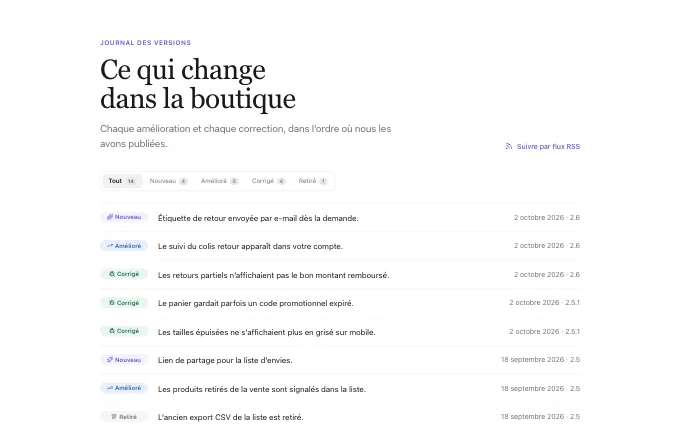Select 'L'ancien export CSV de la liste' entry
Image resolution: width=680 pixels, height=425 pixels.
pyautogui.click(x=231, y=417)
